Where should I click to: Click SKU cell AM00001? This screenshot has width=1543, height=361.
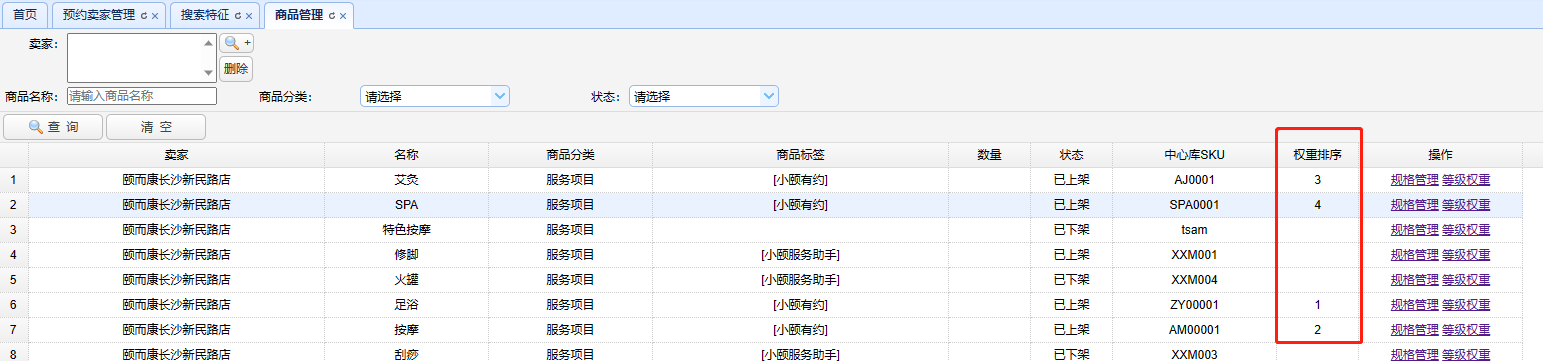[x=1194, y=330]
